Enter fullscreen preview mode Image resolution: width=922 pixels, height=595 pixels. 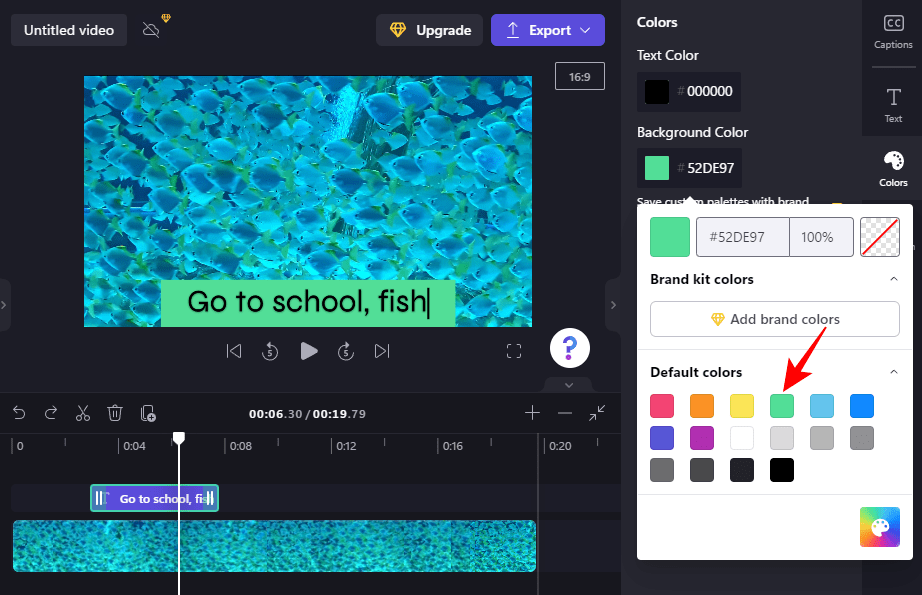pos(514,351)
